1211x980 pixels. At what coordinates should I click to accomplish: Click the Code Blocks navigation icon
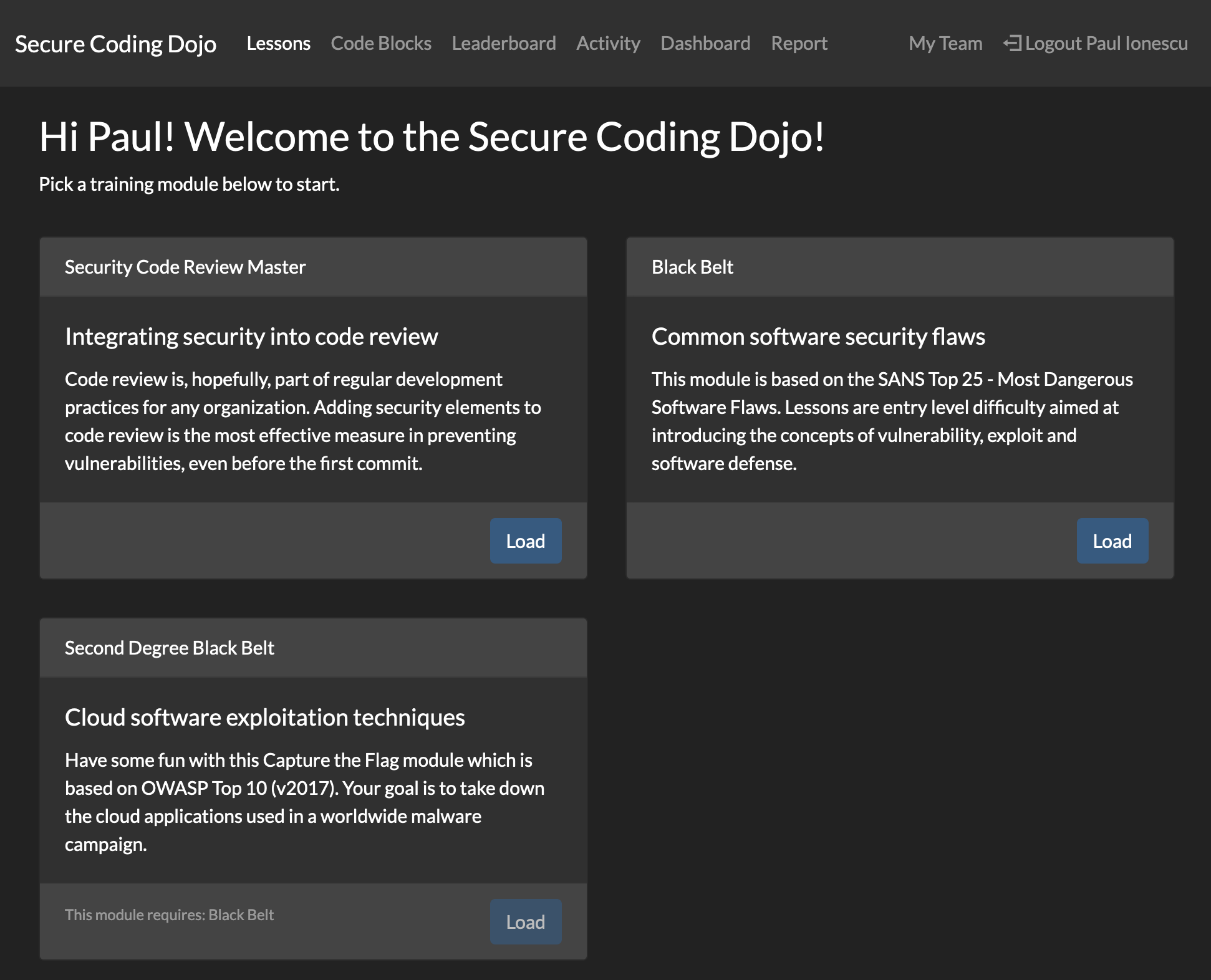click(x=380, y=43)
